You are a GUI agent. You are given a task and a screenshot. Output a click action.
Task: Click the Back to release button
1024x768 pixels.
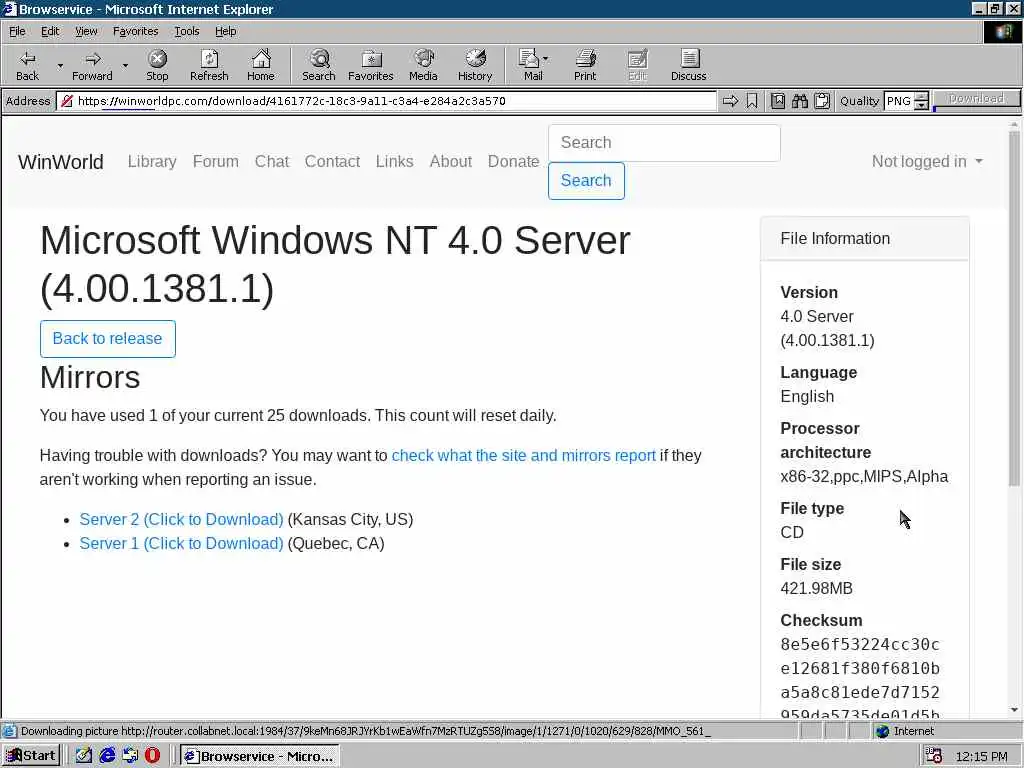coord(108,339)
